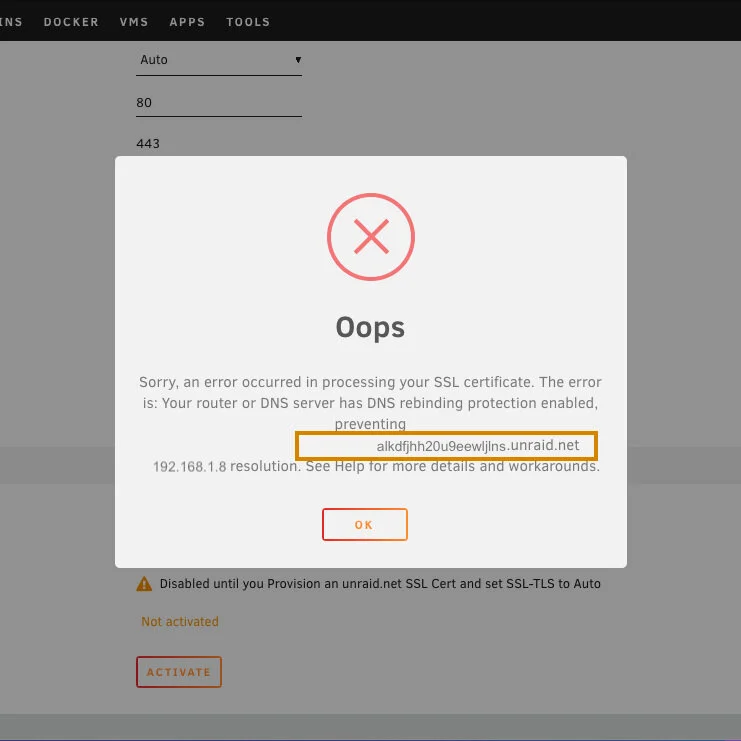Click the 192.168.1.8 IP address text
The height and width of the screenshot is (741, 741).
pyautogui.click(x=190, y=466)
